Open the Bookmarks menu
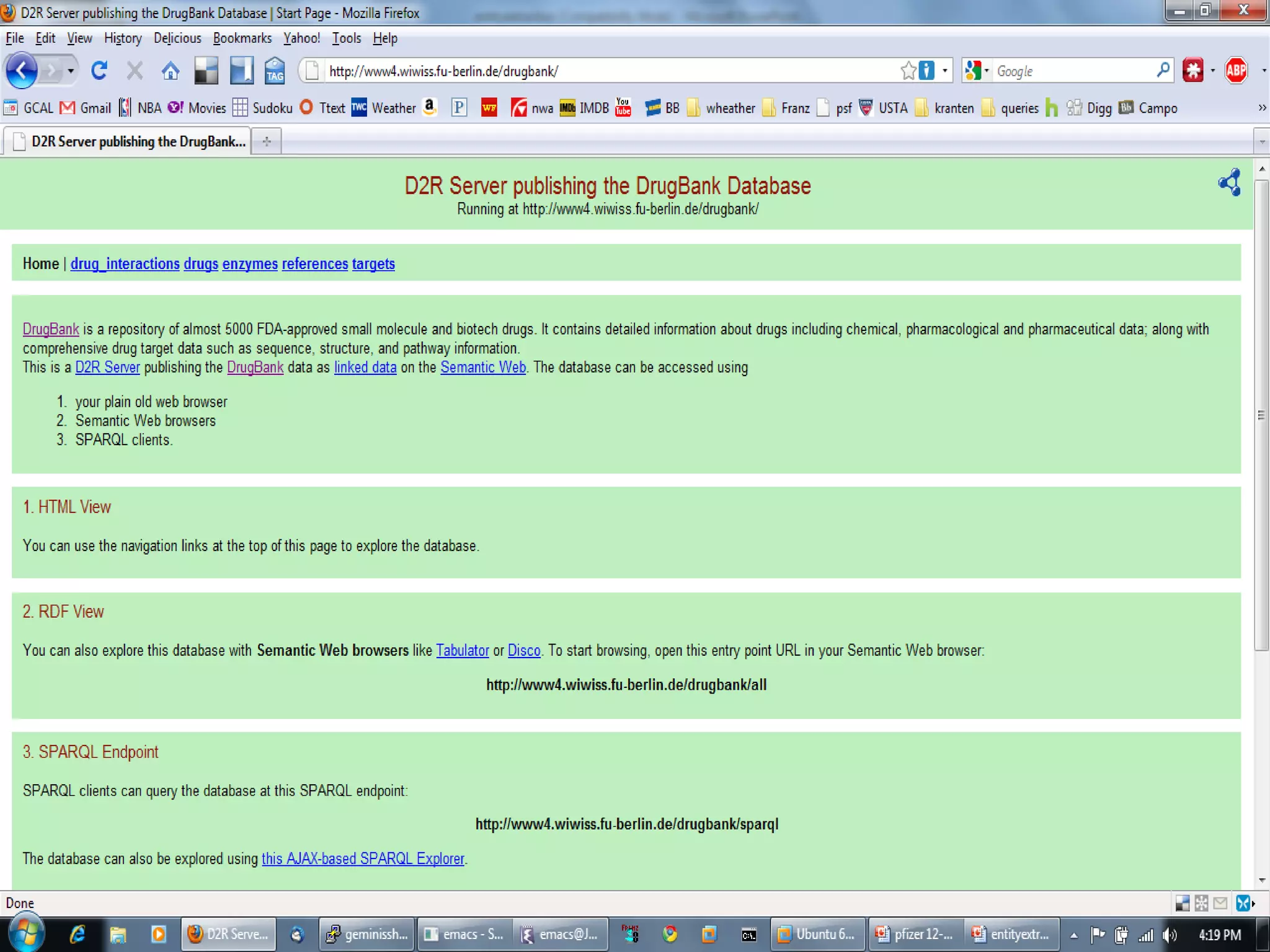Viewport: 1270px width, 952px height. pos(242,38)
